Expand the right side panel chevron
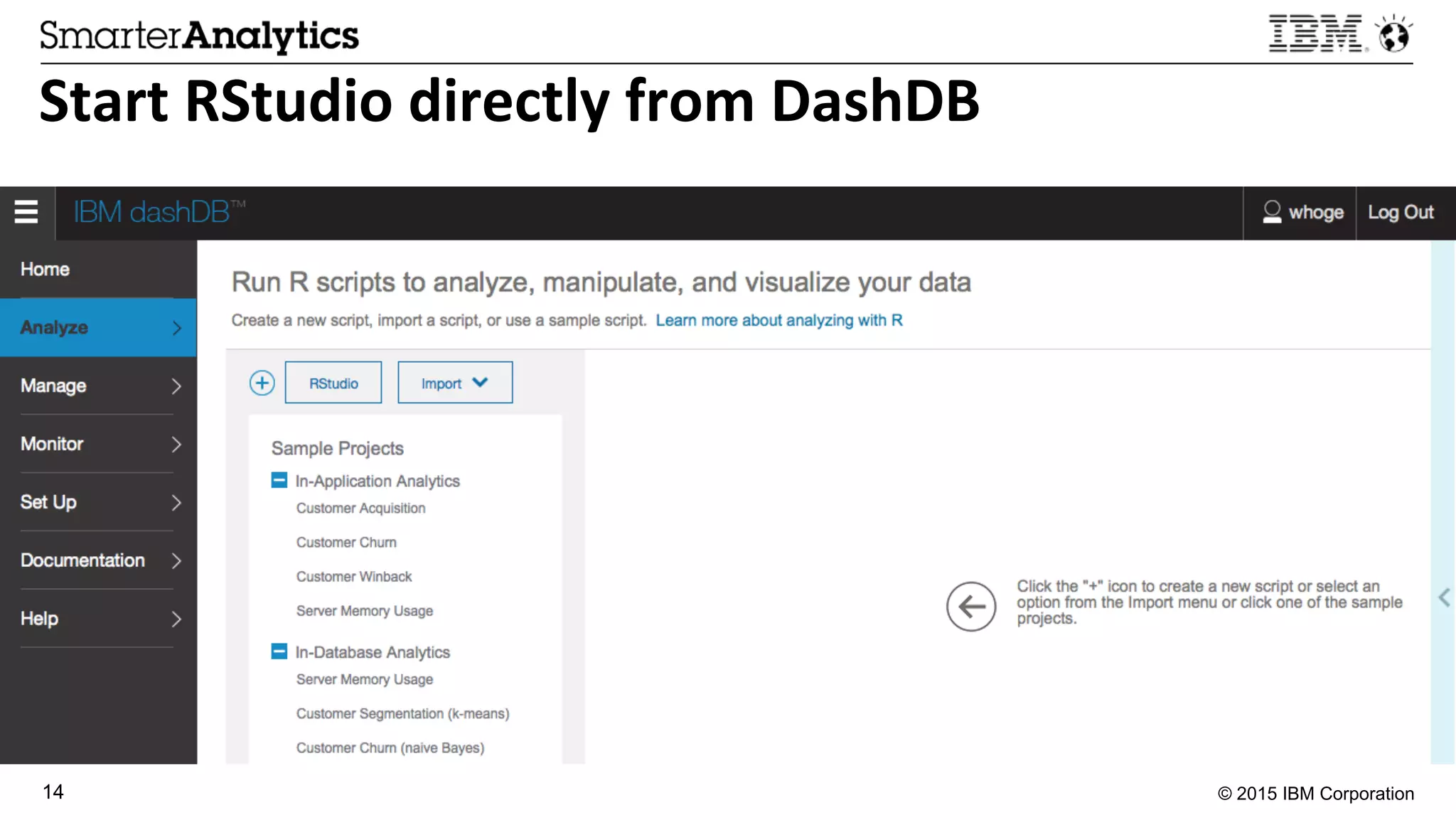The width and height of the screenshot is (1456, 820). point(1444,598)
